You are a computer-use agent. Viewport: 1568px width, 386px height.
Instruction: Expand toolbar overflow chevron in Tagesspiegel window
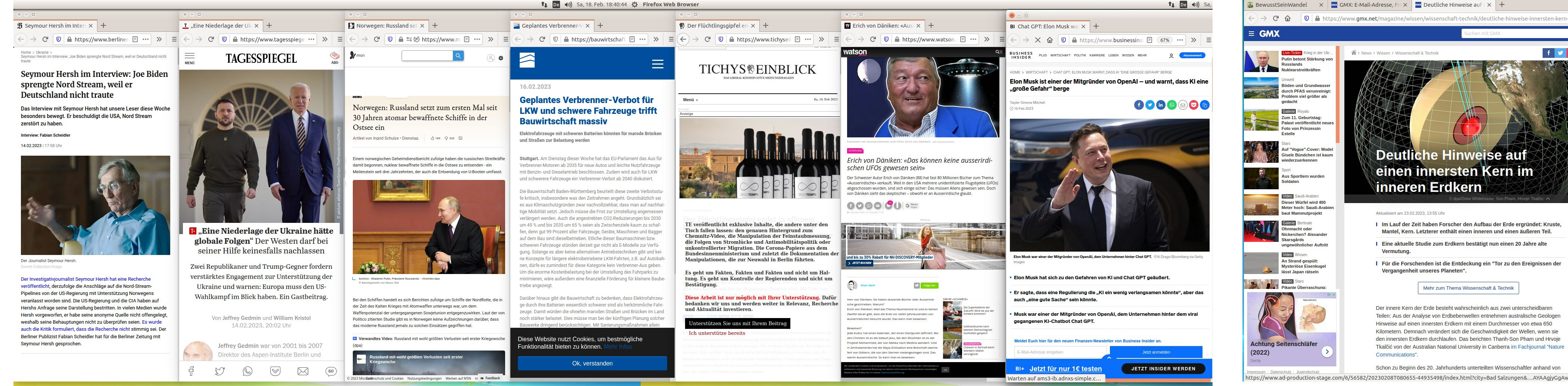point(324,39)
